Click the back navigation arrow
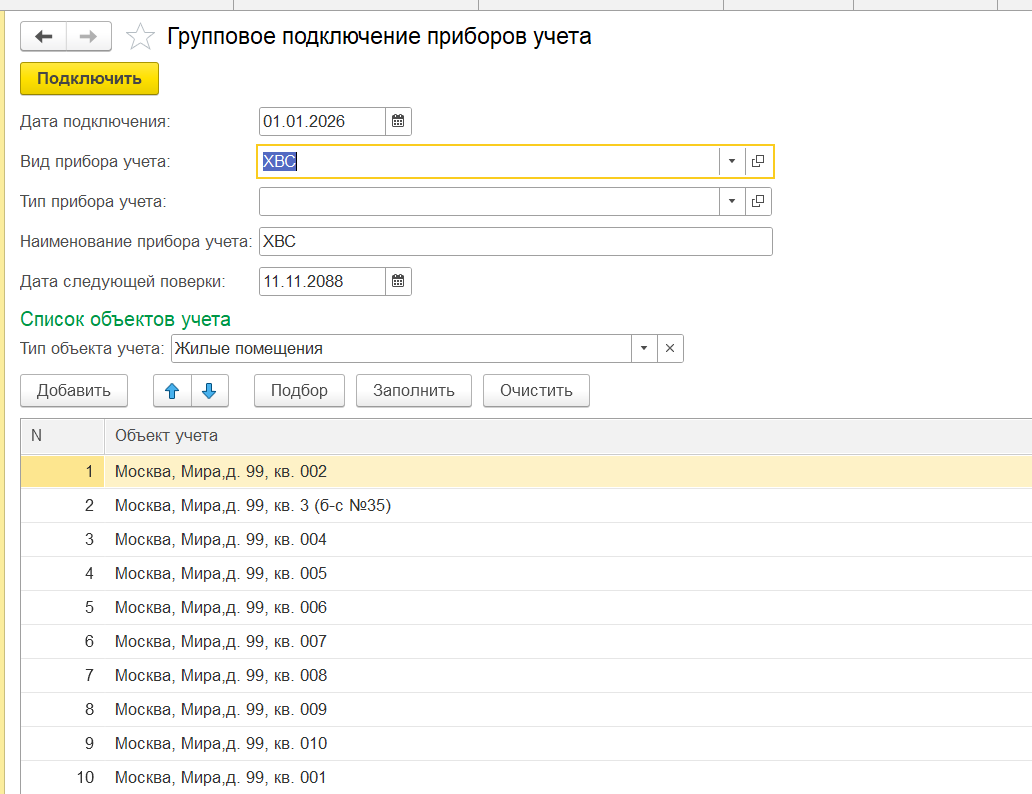Screen dimensions: 1032x794 43,37
